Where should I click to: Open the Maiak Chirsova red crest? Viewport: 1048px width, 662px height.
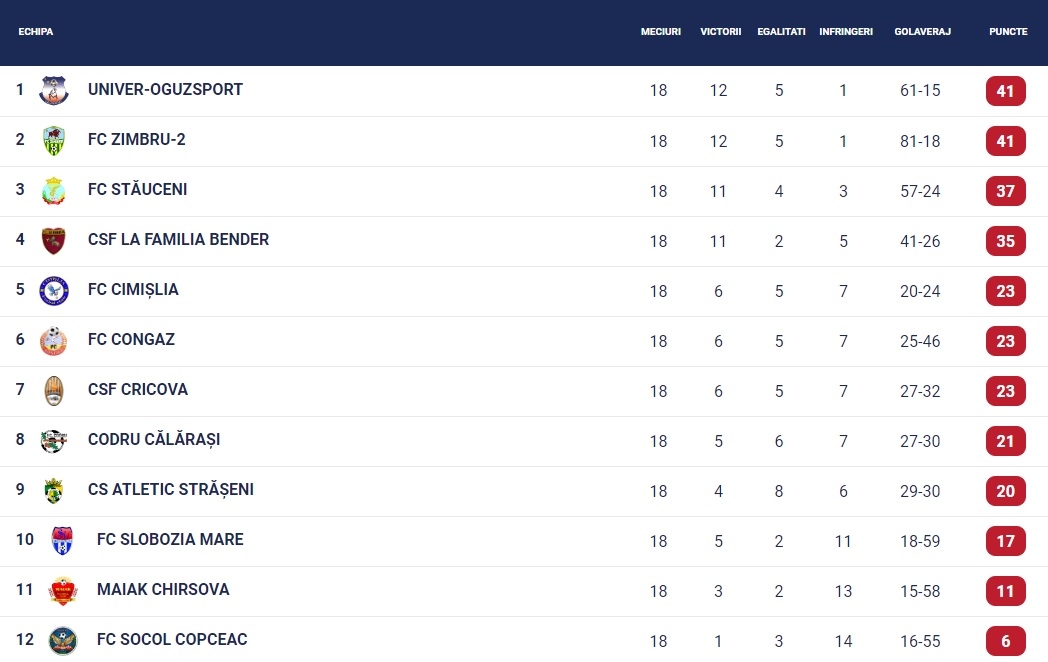coord(63,591)
